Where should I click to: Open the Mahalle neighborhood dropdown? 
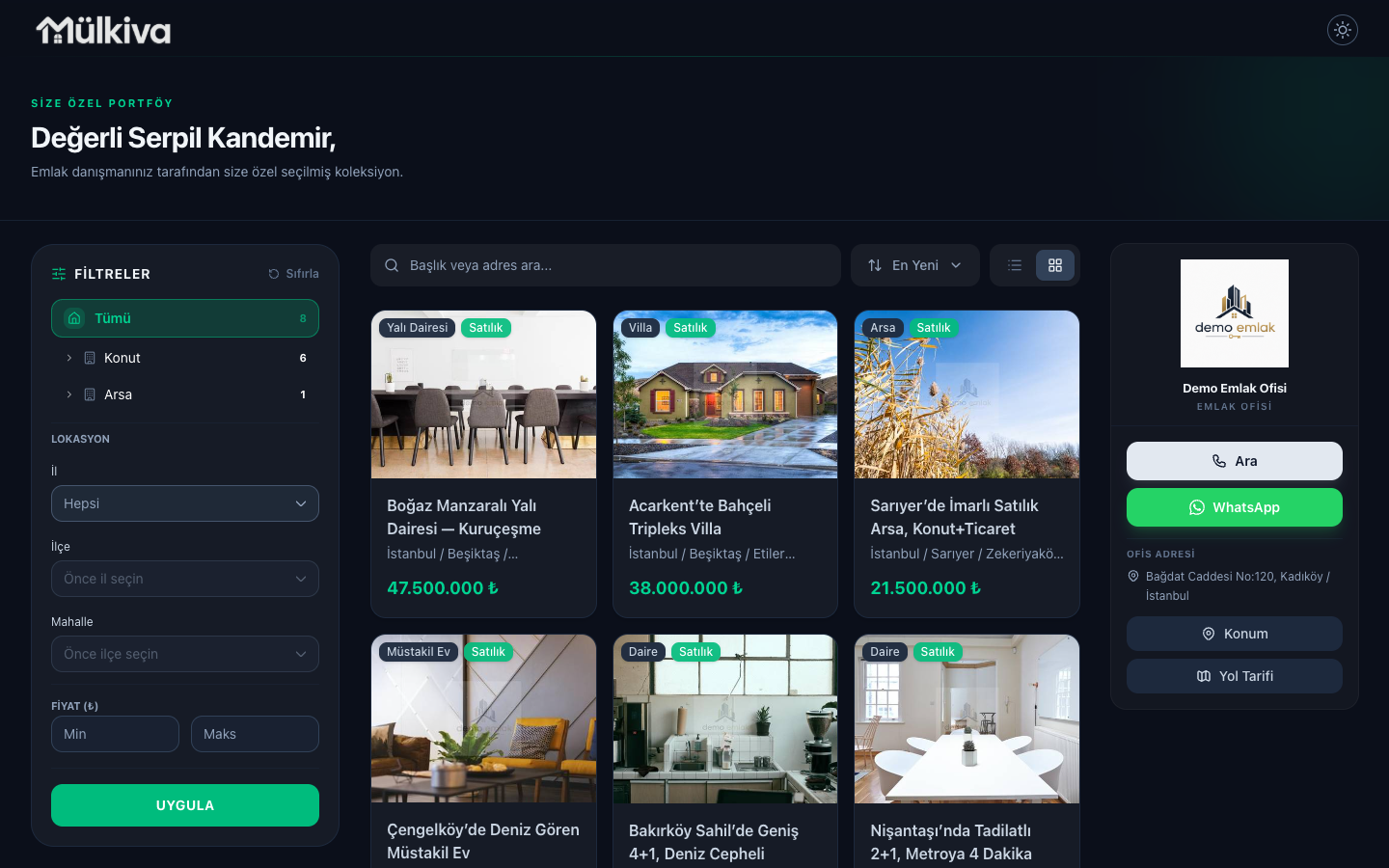tap(185, 654)
